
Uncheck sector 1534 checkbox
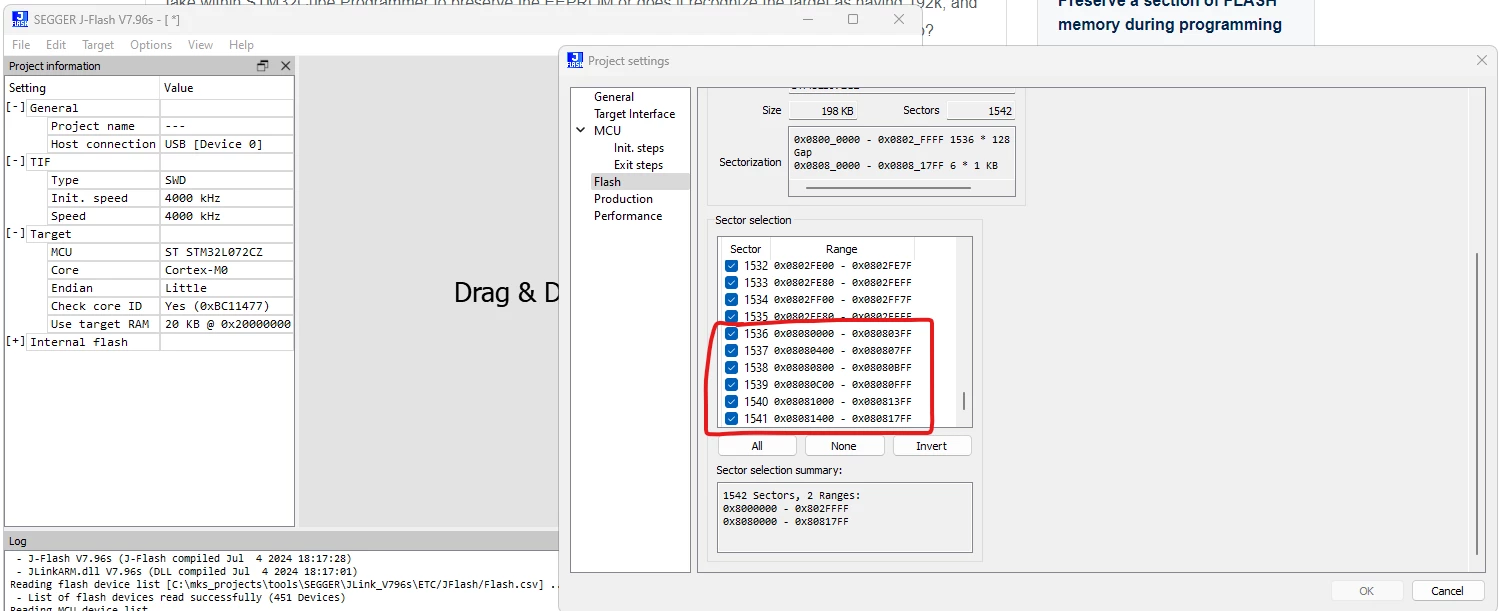(732, 300)
